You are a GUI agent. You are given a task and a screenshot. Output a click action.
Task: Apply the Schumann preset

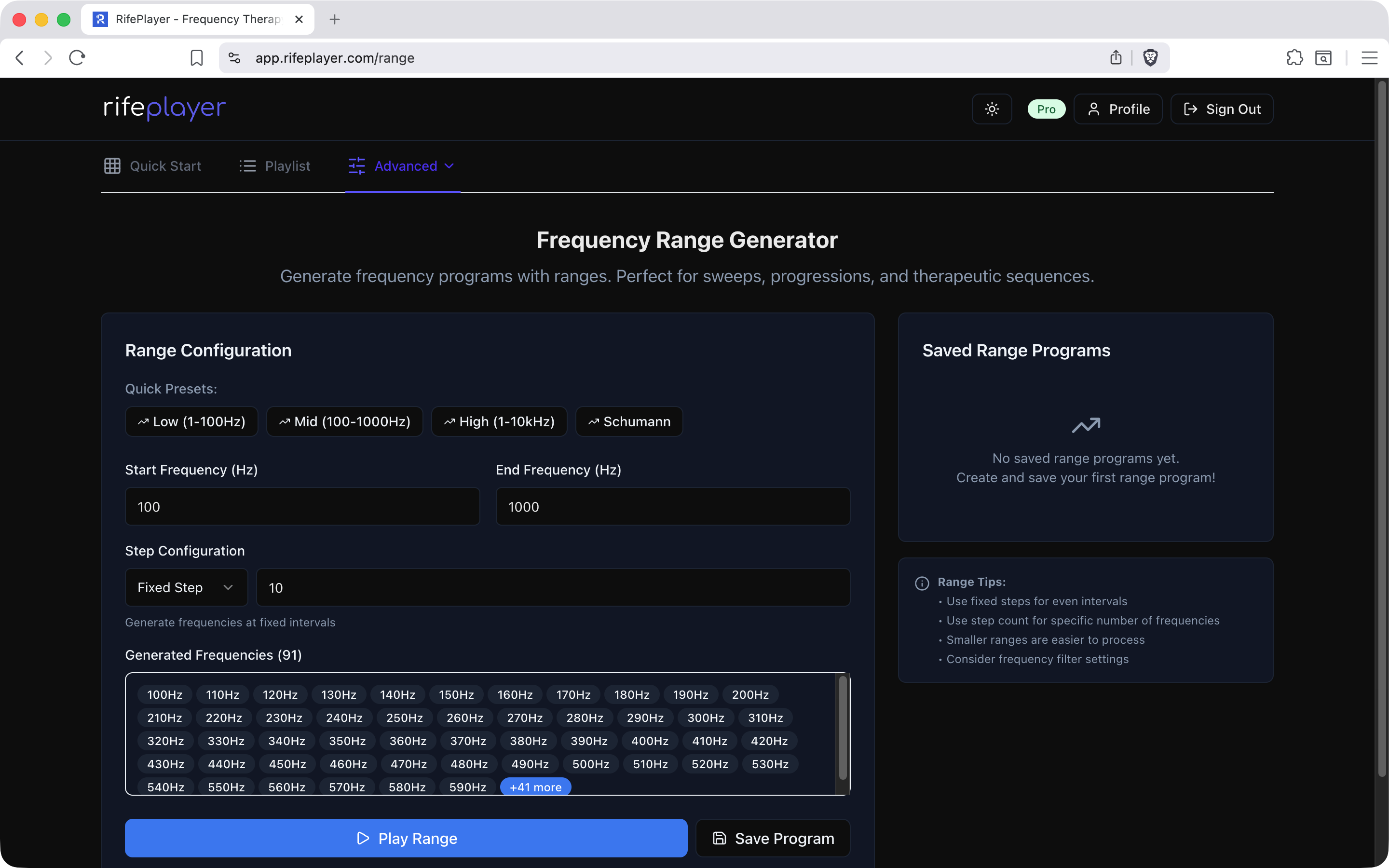coord(630,421)
